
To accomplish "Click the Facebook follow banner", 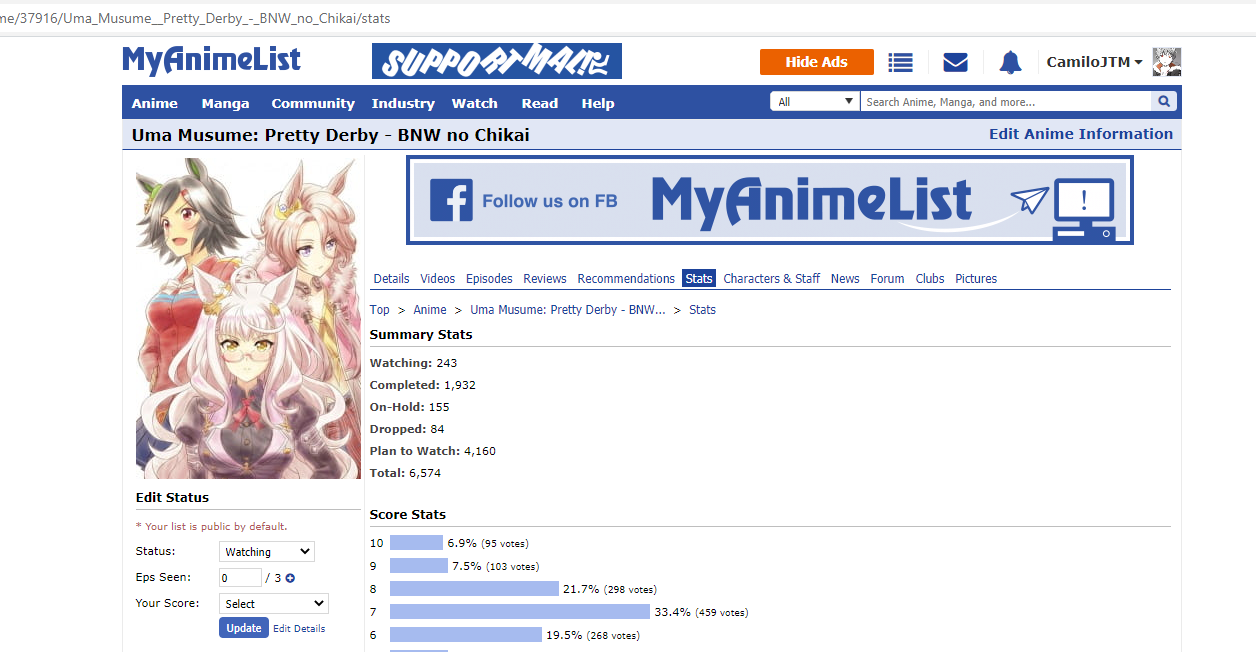I will (770, 200).
